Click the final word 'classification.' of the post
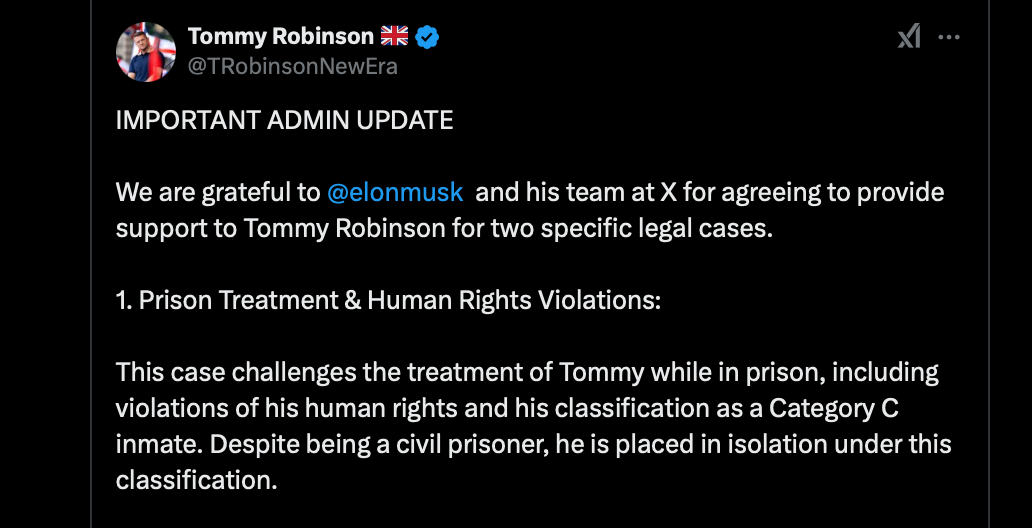The width and height of the screenshot is (1032, 528). coord(195,480)
